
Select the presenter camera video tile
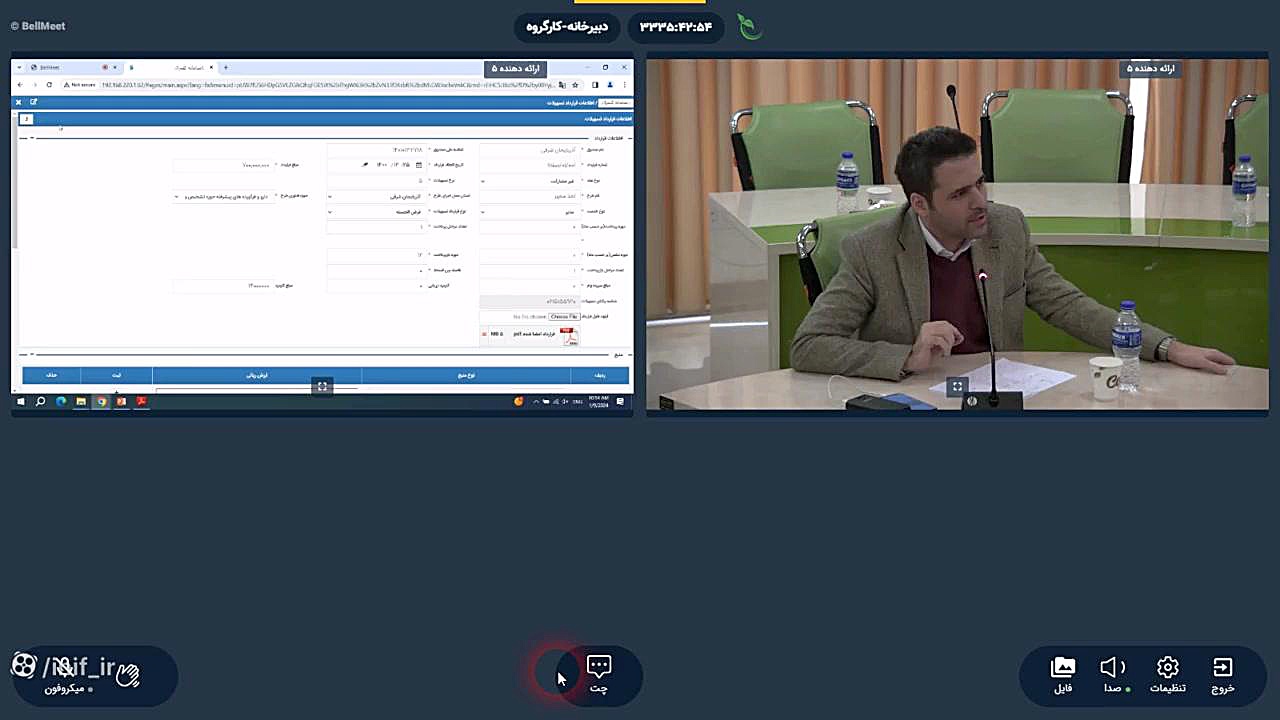[x=957, y=235]
